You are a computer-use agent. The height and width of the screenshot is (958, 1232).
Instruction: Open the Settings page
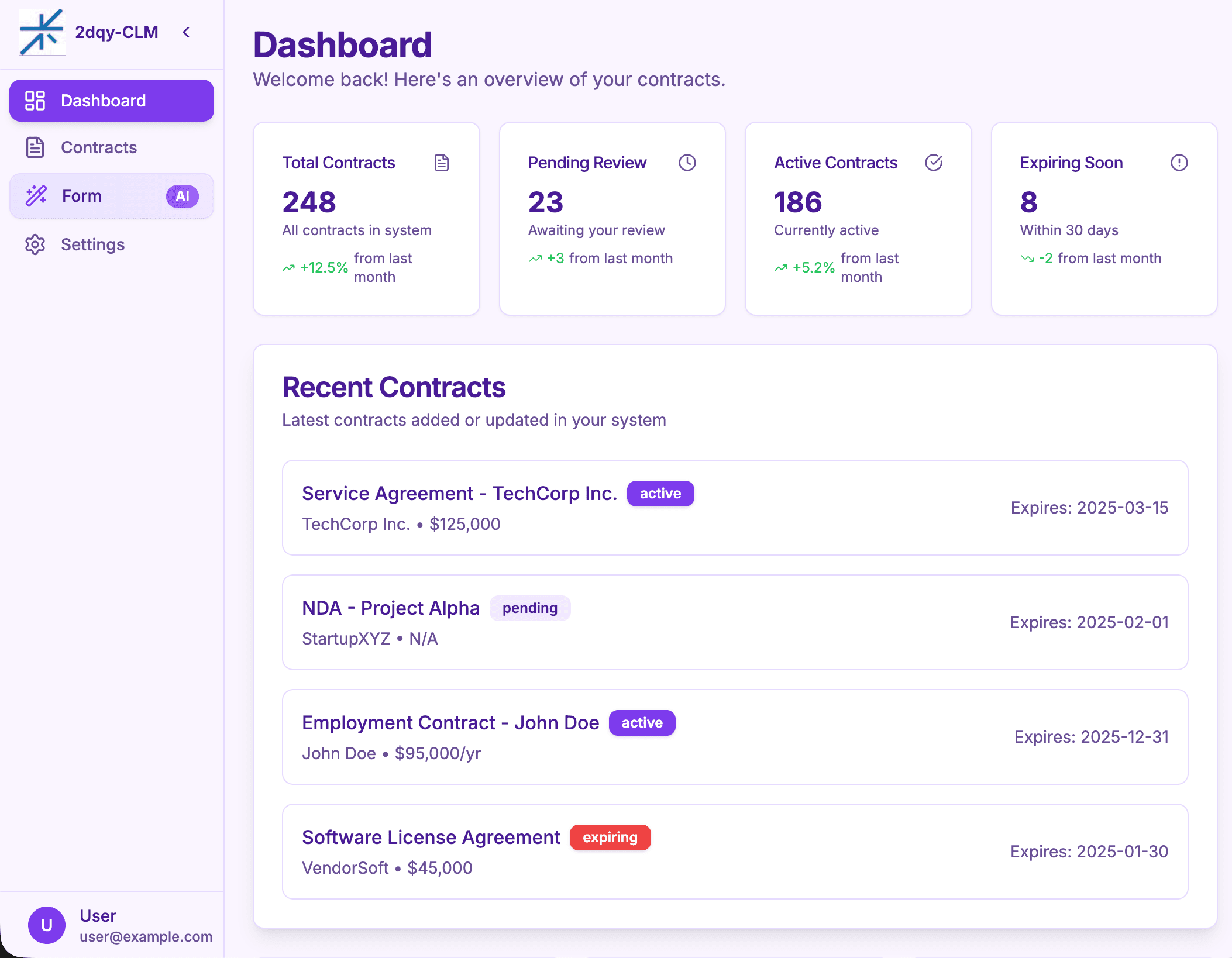click(112, 244)
